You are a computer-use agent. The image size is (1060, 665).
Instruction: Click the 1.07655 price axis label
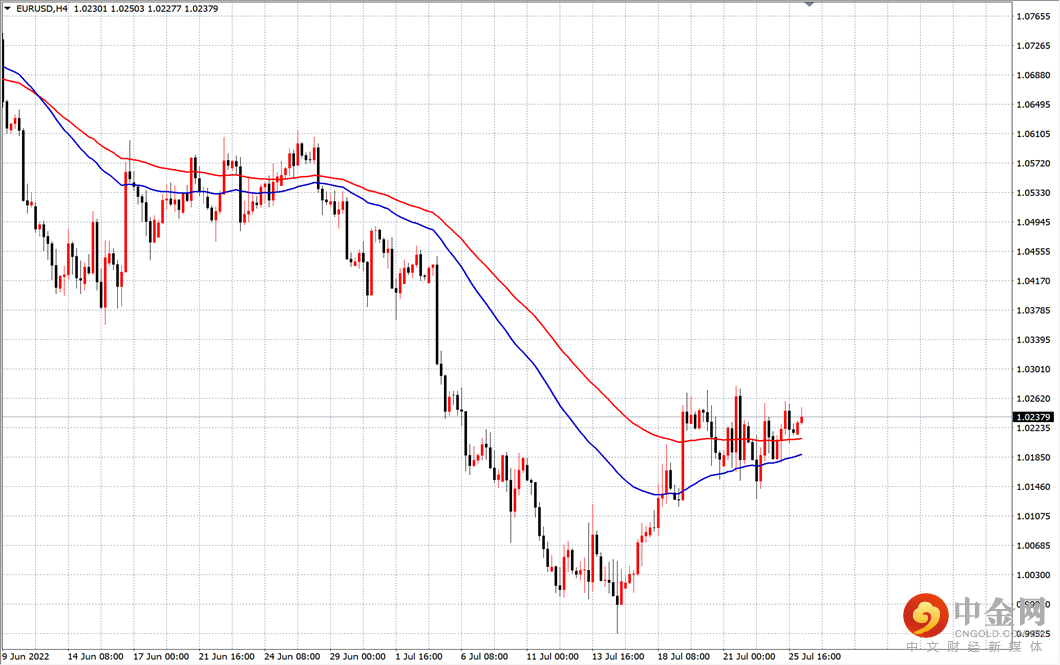coord(1034,16)
